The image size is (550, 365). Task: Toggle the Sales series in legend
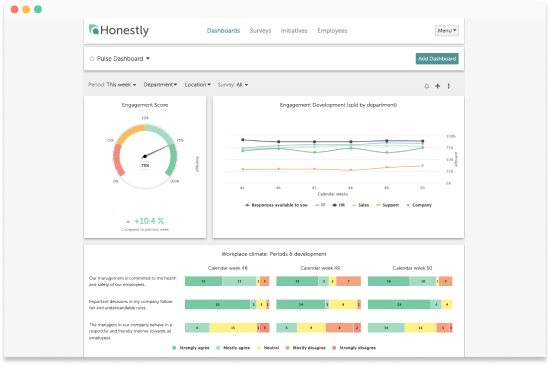(361, 205)
